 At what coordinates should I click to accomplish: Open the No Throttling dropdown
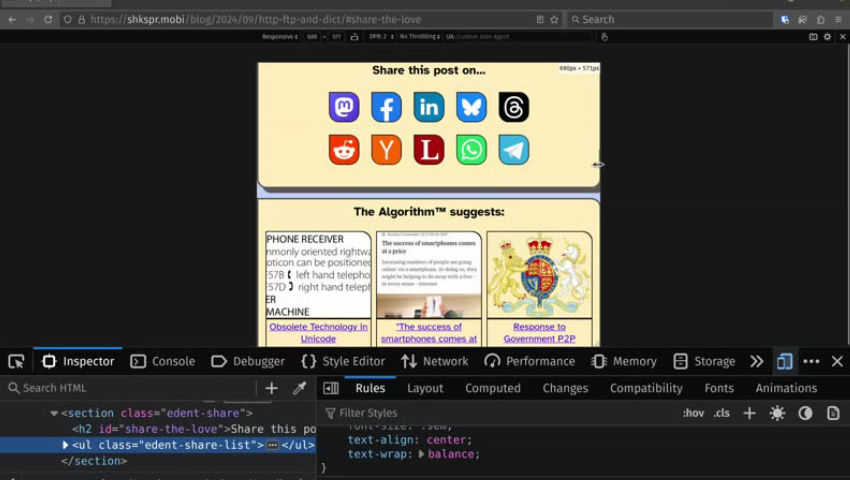pyautogui.click(x=420, y=37)
